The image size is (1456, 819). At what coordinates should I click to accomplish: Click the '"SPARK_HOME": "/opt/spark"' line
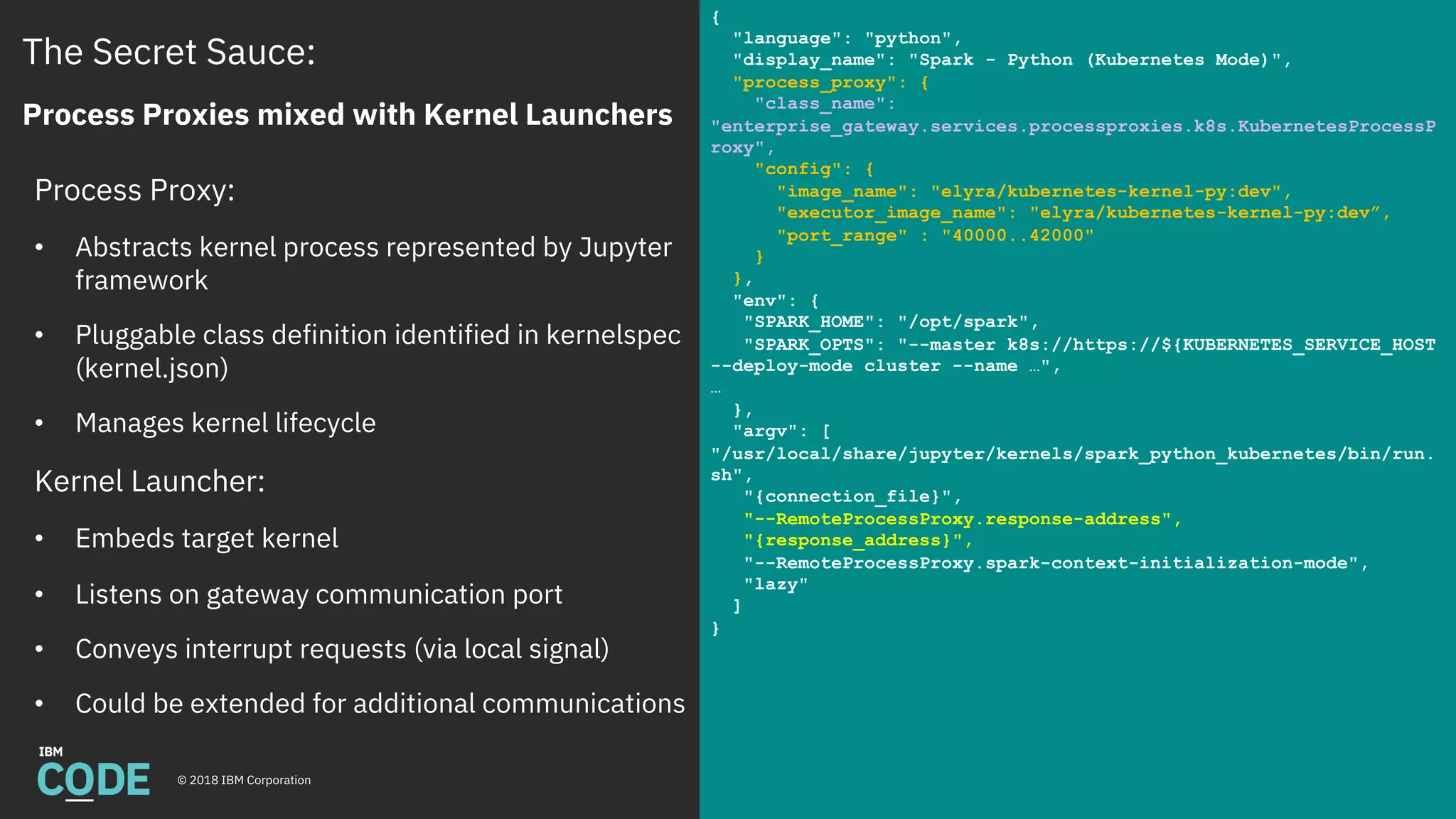coord(892,323)
